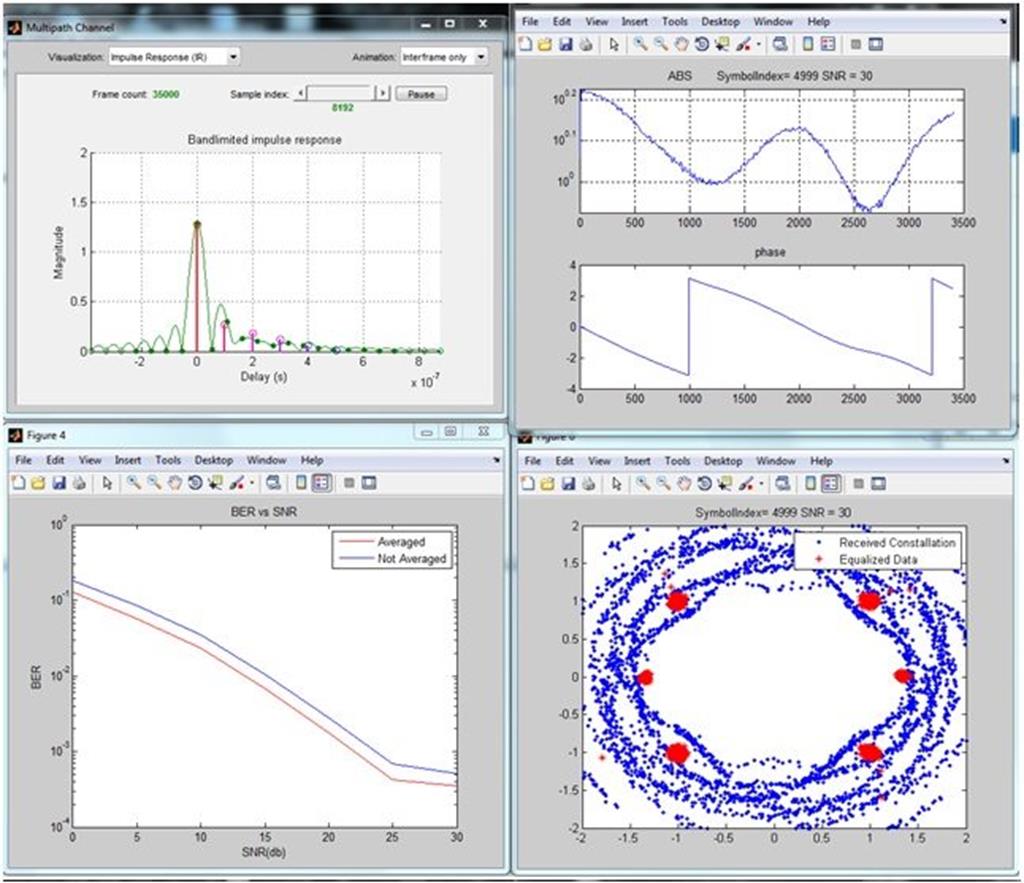Expand the menu overflow chevron in Figure 4
The width and height of the screenshot is (1024, 883).
[497, 461]
